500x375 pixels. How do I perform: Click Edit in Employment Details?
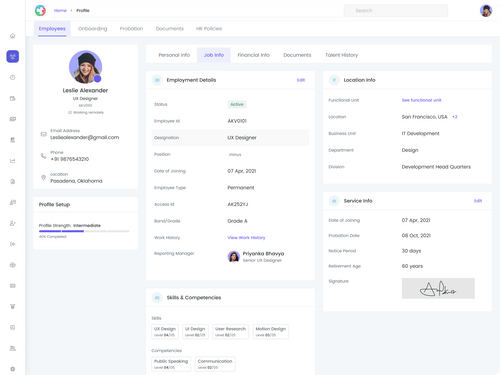[x=301, y=80]
